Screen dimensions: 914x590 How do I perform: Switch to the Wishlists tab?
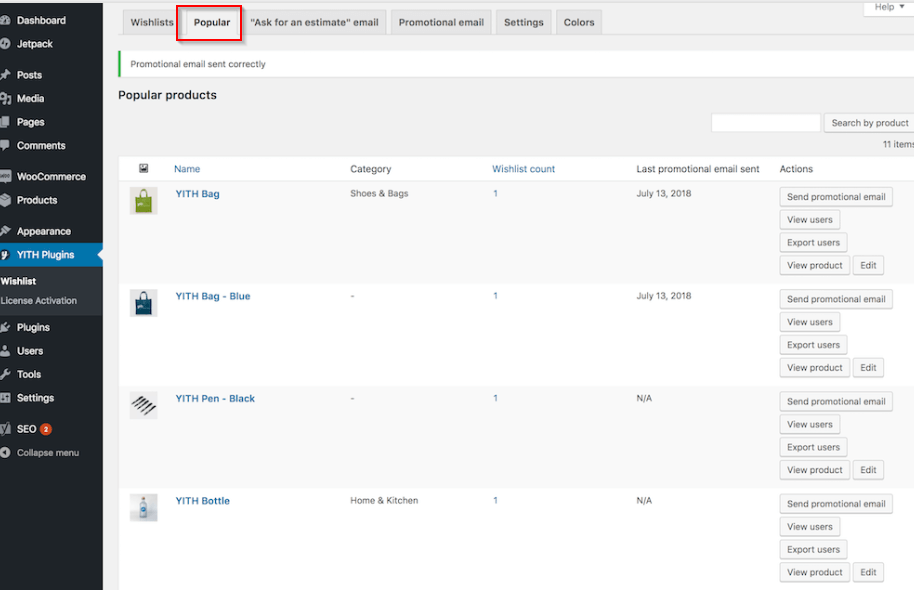pyautogui.click(x=152, y=22)
